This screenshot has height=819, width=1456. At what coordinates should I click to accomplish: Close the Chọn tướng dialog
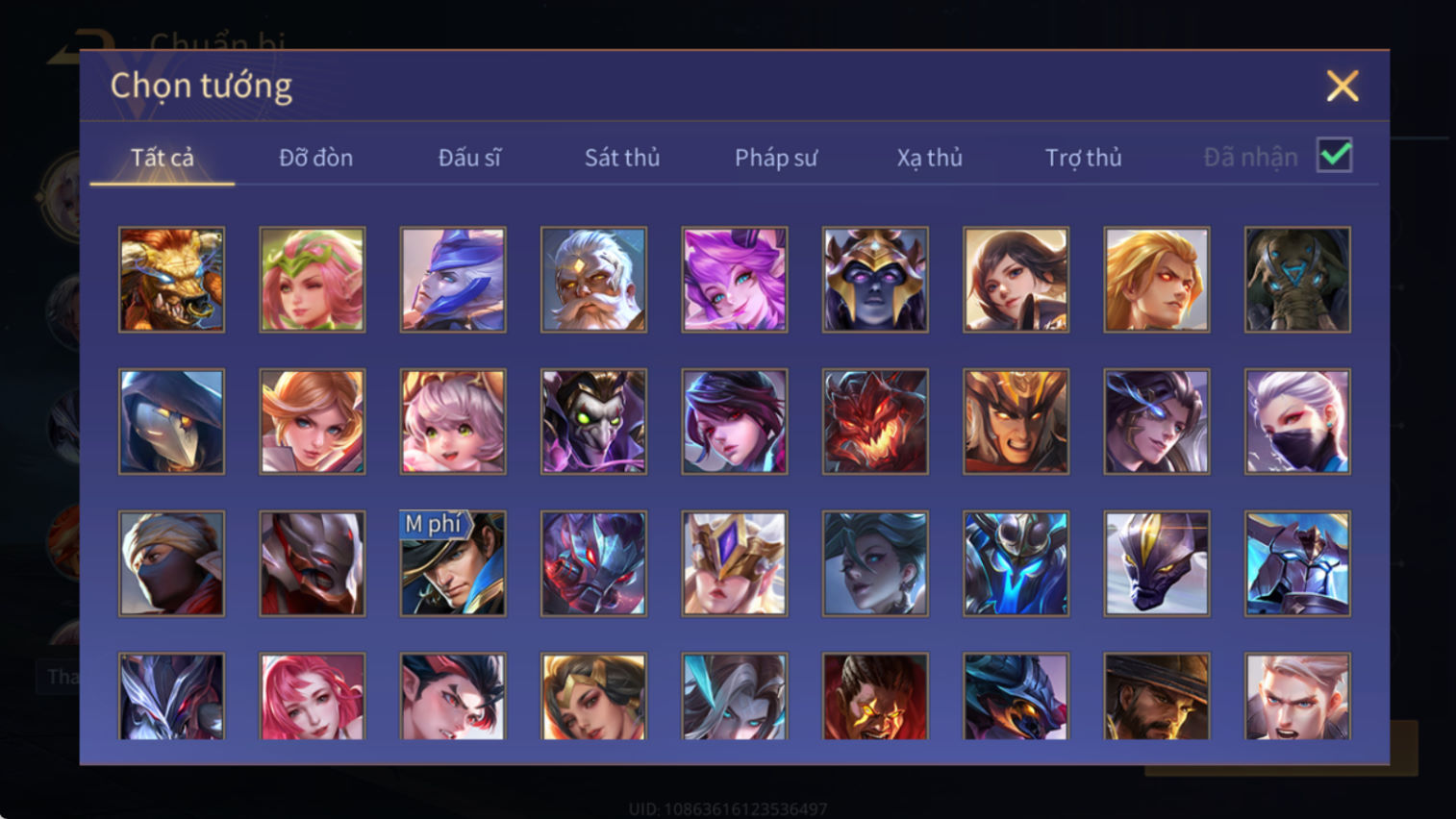[1343, 87]
